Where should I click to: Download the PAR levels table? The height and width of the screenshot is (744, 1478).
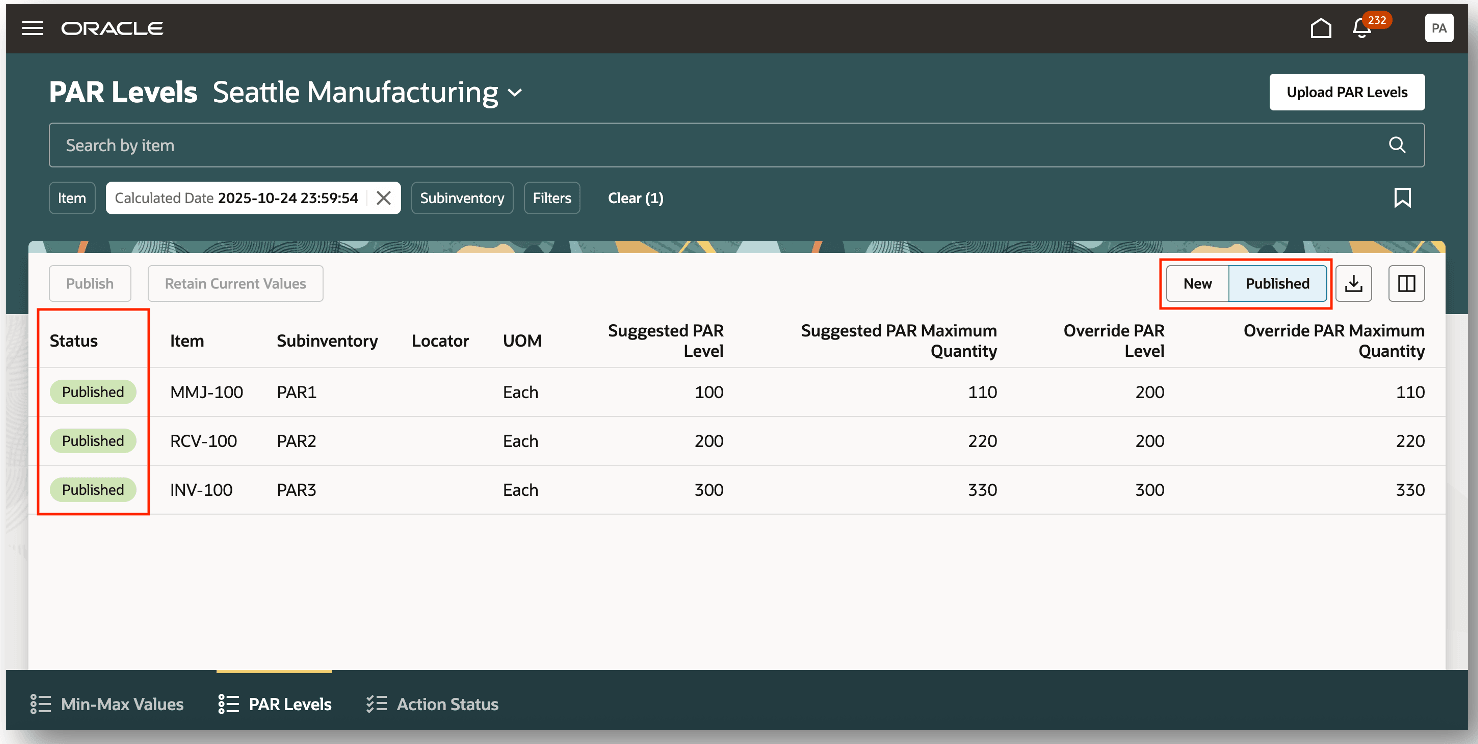(x=1353, y=284)
